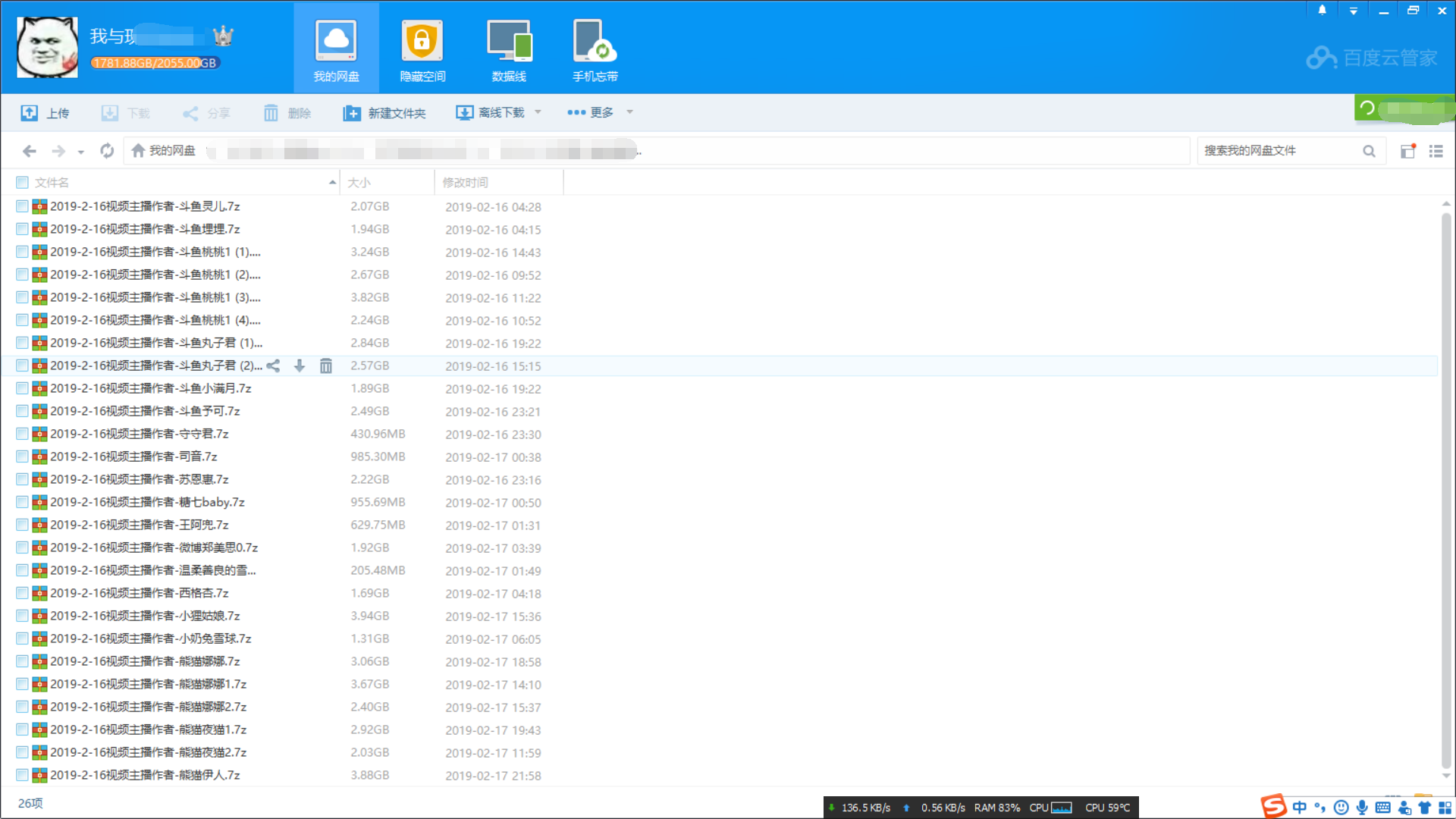Switch to the 隐藏空间 tab

coord(422,49)
